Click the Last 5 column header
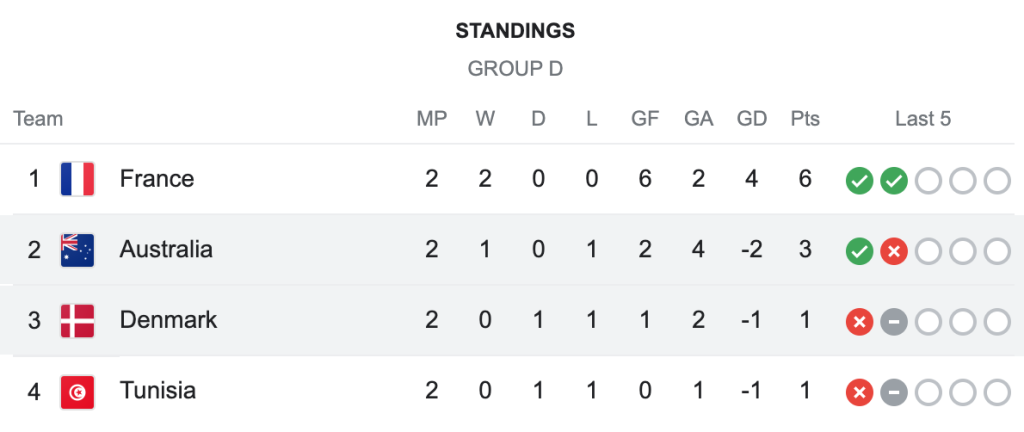The image size is (1024, 432). (922, 119)
